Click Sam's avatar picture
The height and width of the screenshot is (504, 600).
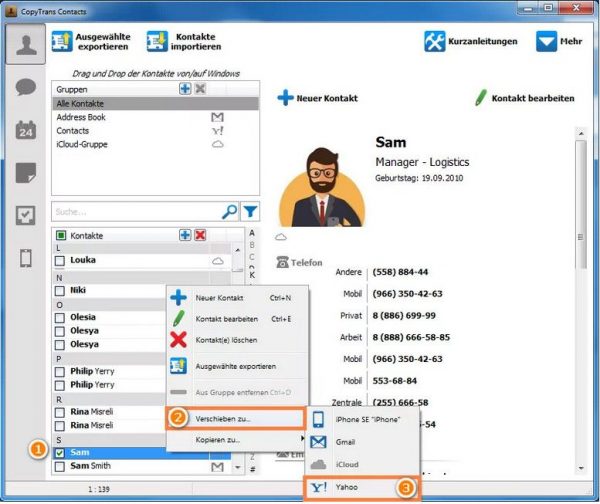[x=322, y=187]
